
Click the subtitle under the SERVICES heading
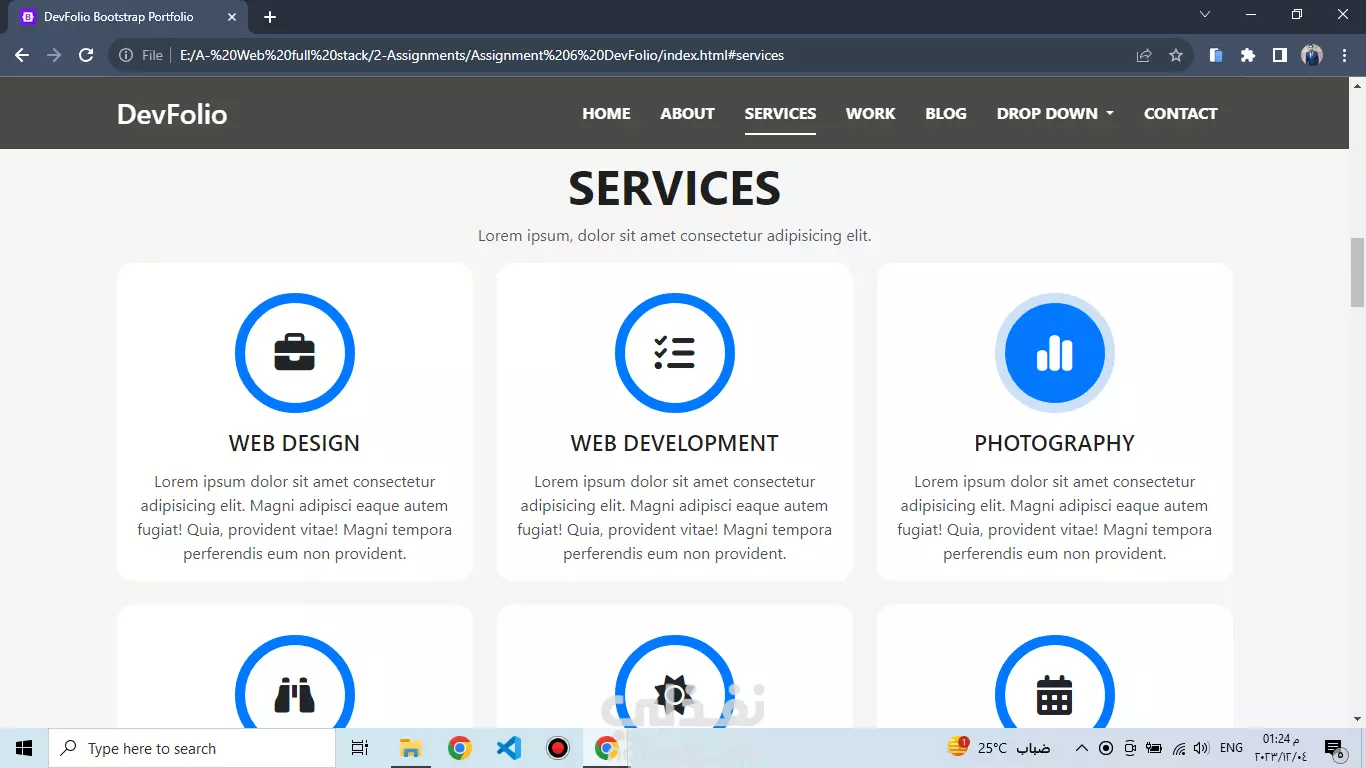[x=674, y=236]
